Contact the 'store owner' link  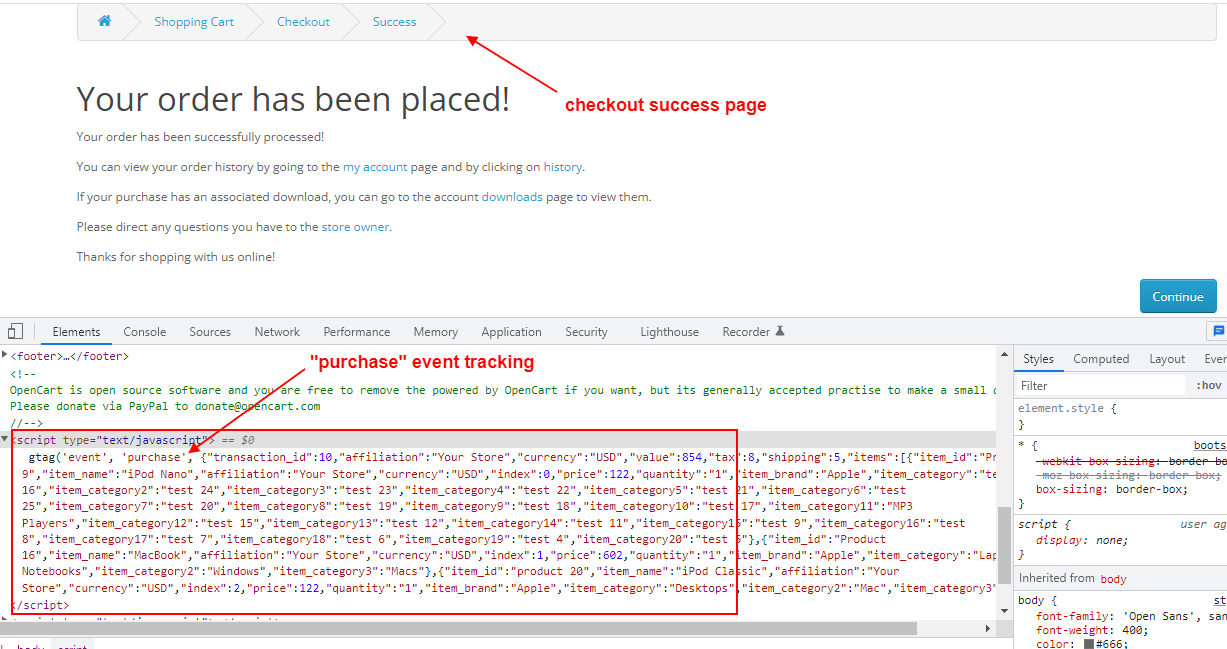pyautogui.click(x=355, y=227)
